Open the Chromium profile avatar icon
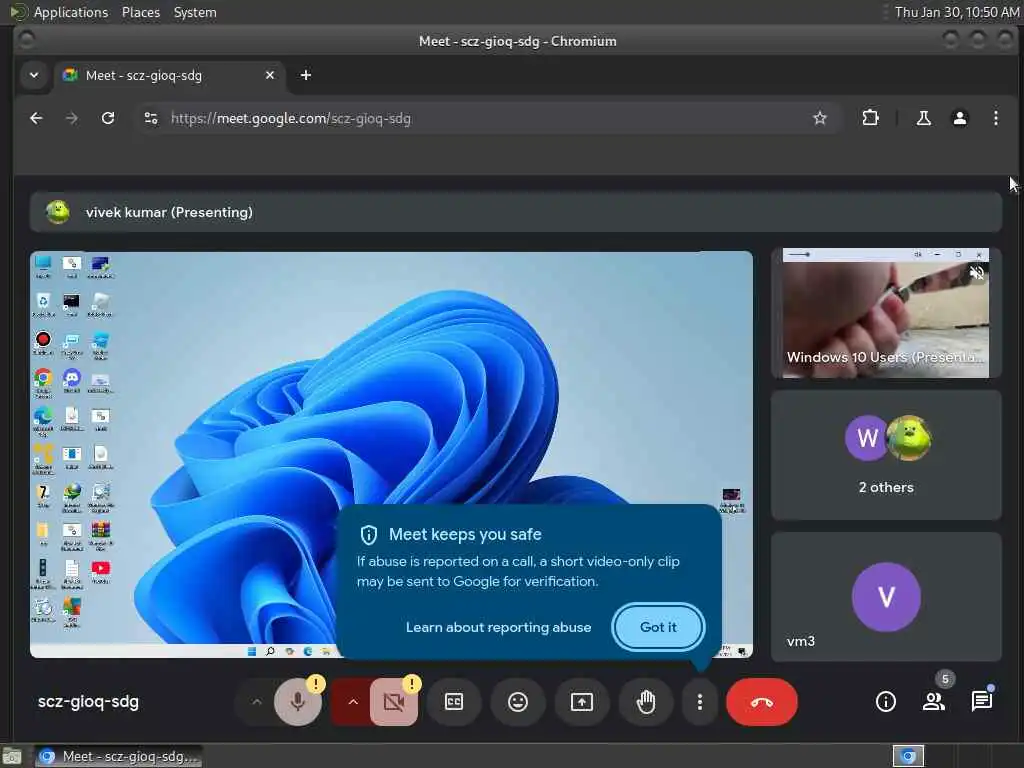The image size is (1024, 768). point(959,118)
